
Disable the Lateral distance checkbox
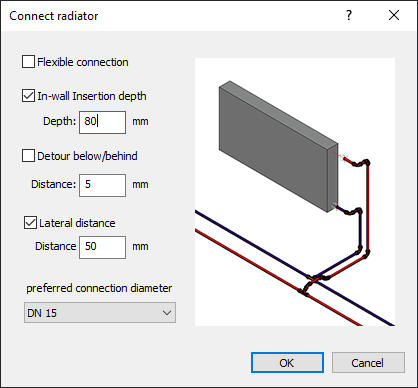(30, 223)
